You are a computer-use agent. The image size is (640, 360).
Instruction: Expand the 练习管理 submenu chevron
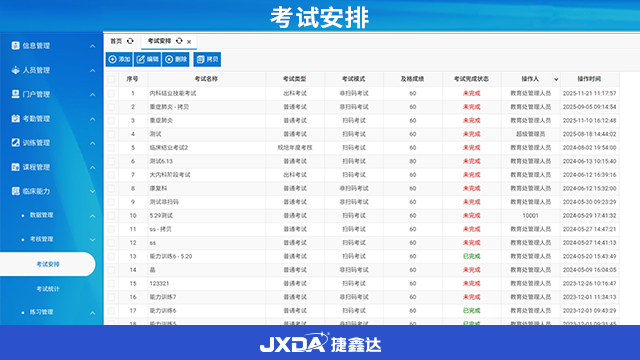[93, 313]
